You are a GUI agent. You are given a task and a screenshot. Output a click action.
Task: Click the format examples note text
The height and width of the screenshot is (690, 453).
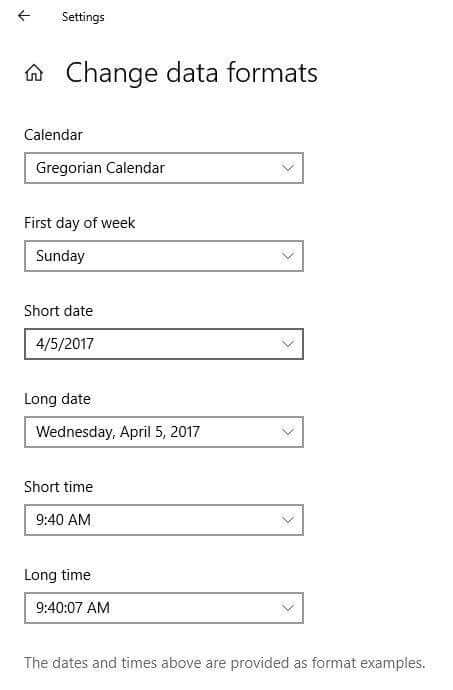(x=225, y=663)
